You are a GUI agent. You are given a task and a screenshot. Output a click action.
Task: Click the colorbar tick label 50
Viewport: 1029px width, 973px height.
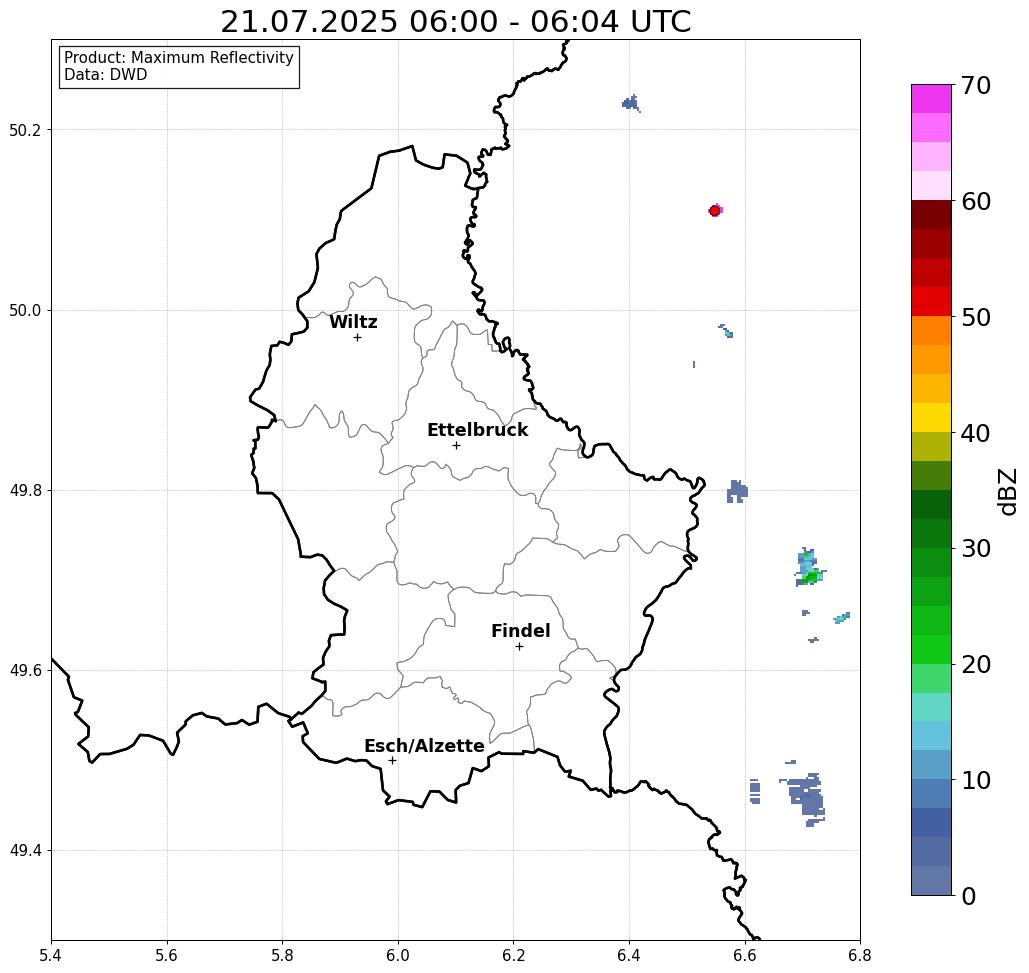[976, 317]
